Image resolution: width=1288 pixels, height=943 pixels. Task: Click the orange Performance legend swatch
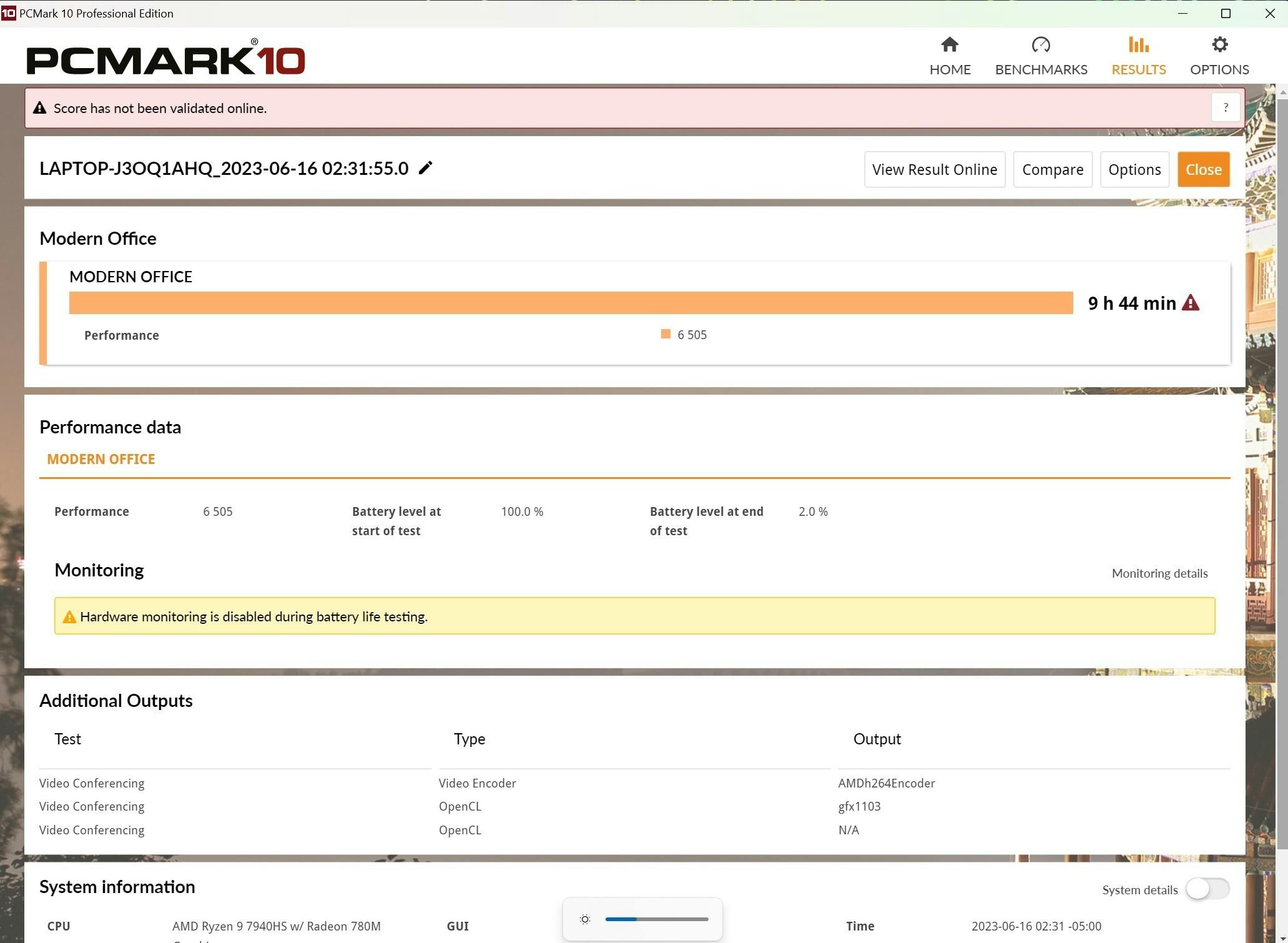click(x=666, y=334)
